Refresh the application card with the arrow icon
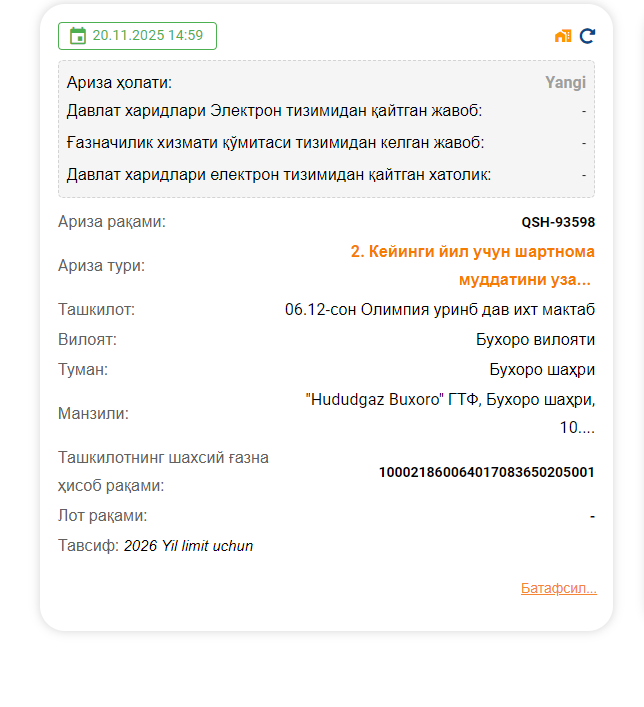Image resolution: width=644 pixels, height=707 pixels. [x=588, y=36]
